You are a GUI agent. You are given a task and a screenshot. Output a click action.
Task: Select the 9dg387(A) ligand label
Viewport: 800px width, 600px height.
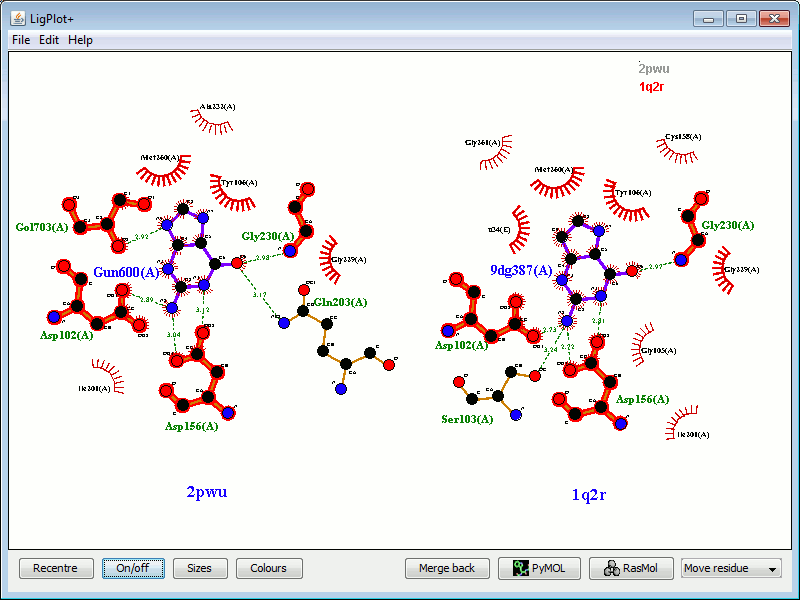pyautogui.click(x=521, y=270)
